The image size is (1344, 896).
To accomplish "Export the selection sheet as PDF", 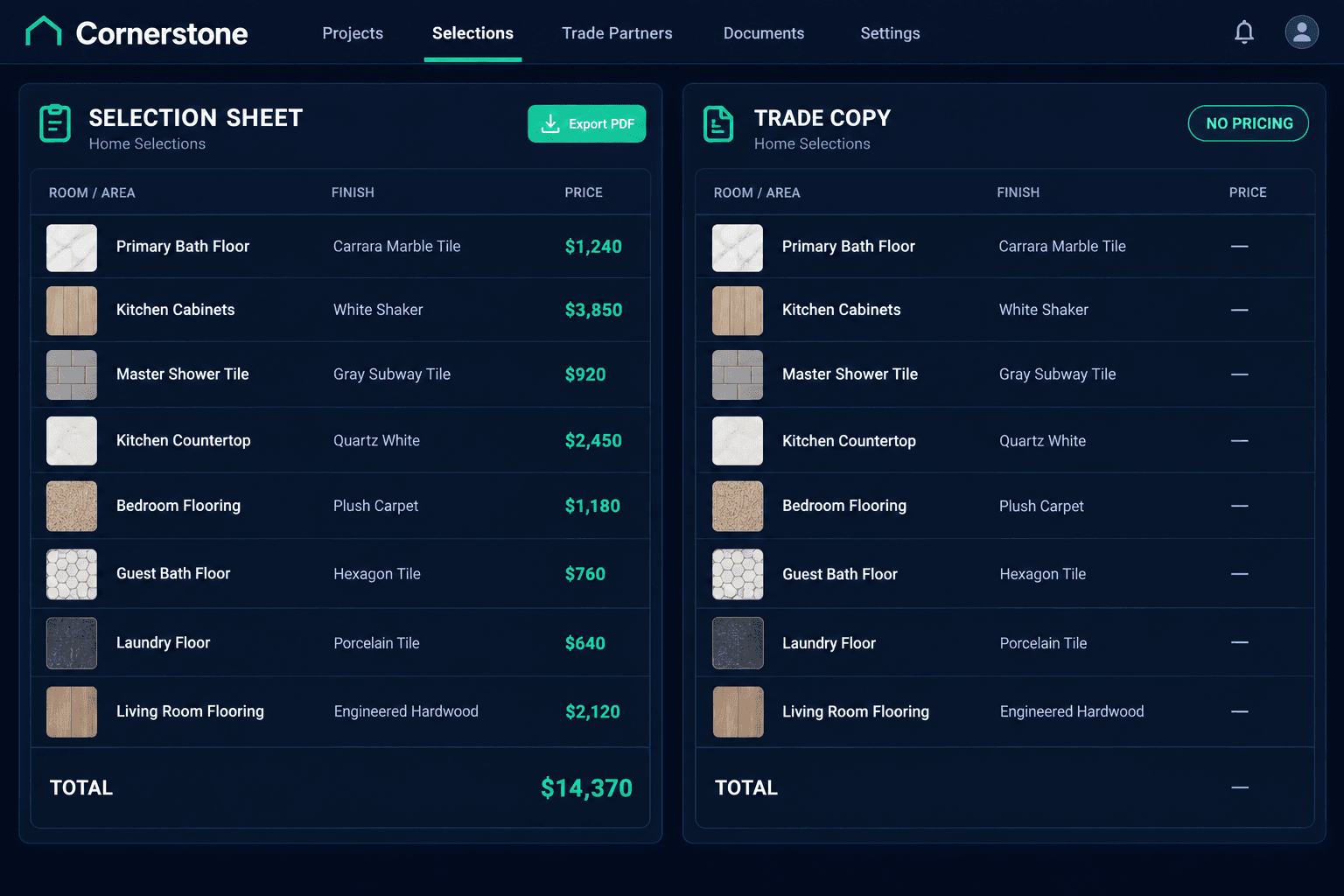I will [587, 123].
